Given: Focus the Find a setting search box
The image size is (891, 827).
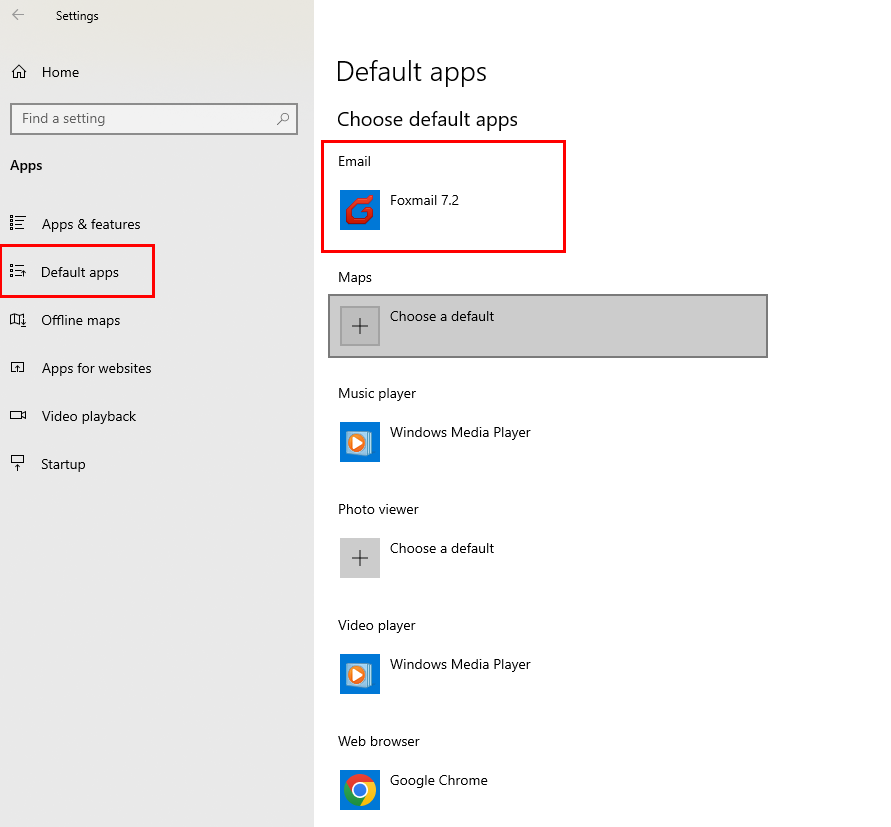Looking at the screenshot, I should tap(153, 119).
